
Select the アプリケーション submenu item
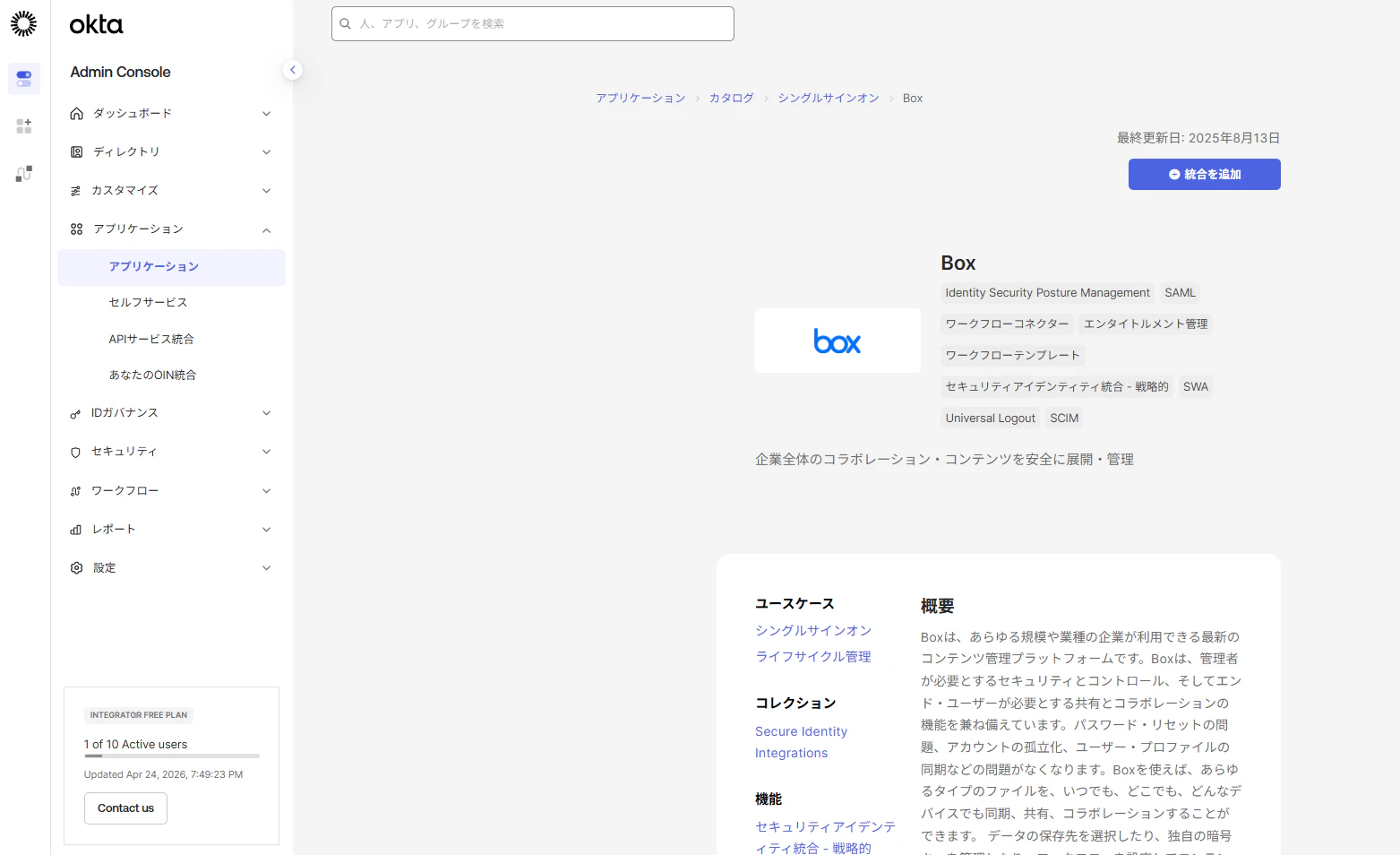171,267
